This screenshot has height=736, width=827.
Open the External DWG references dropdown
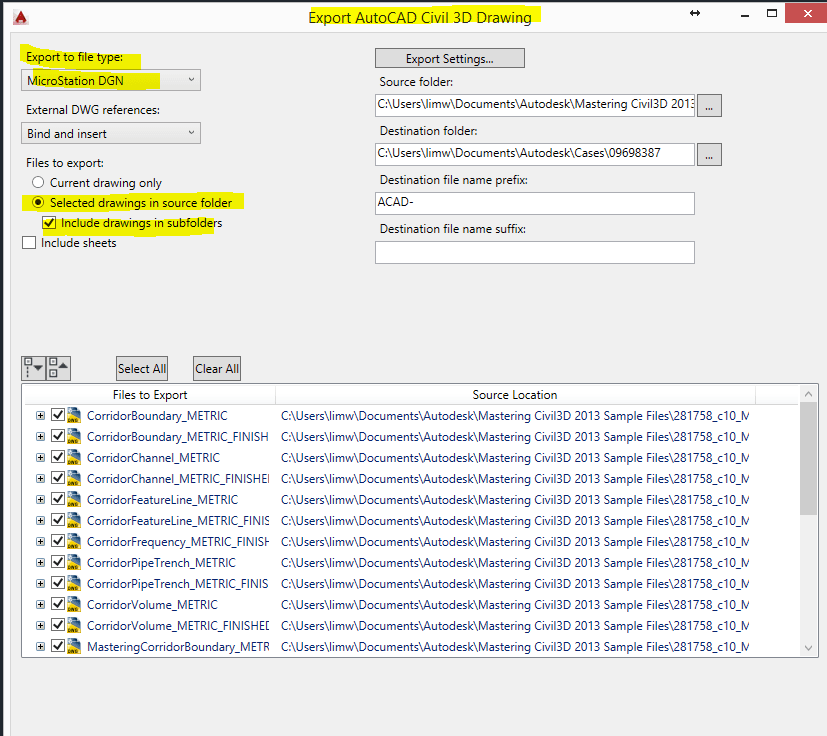click(x=111, y=133)
